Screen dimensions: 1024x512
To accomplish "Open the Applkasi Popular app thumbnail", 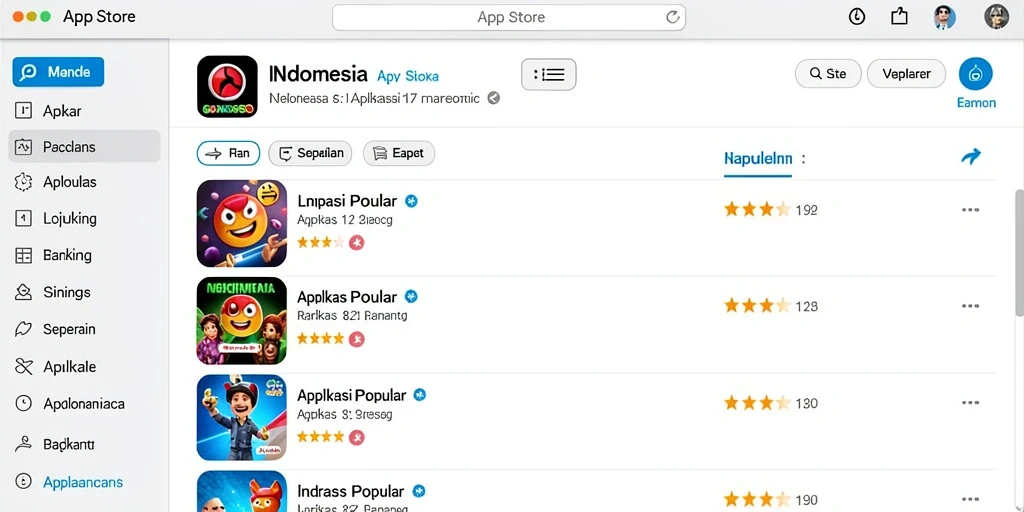I will 242,417.
